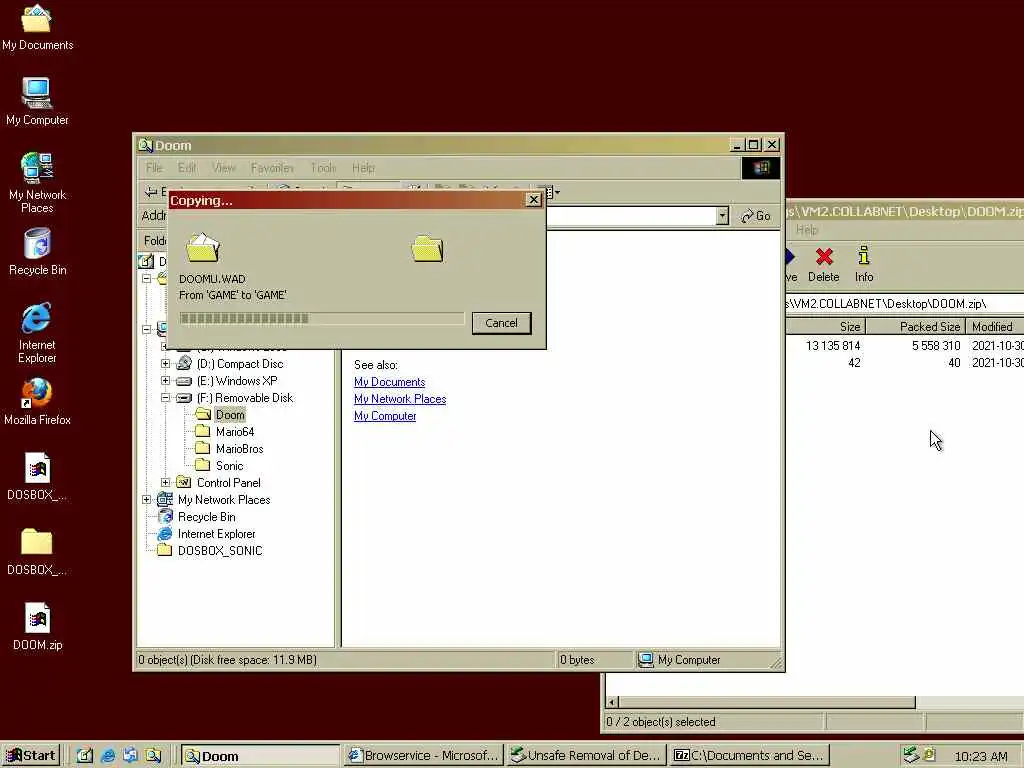Open the My Documents desktop icon
Screen dimensions: 1024x768
(37, 27)
